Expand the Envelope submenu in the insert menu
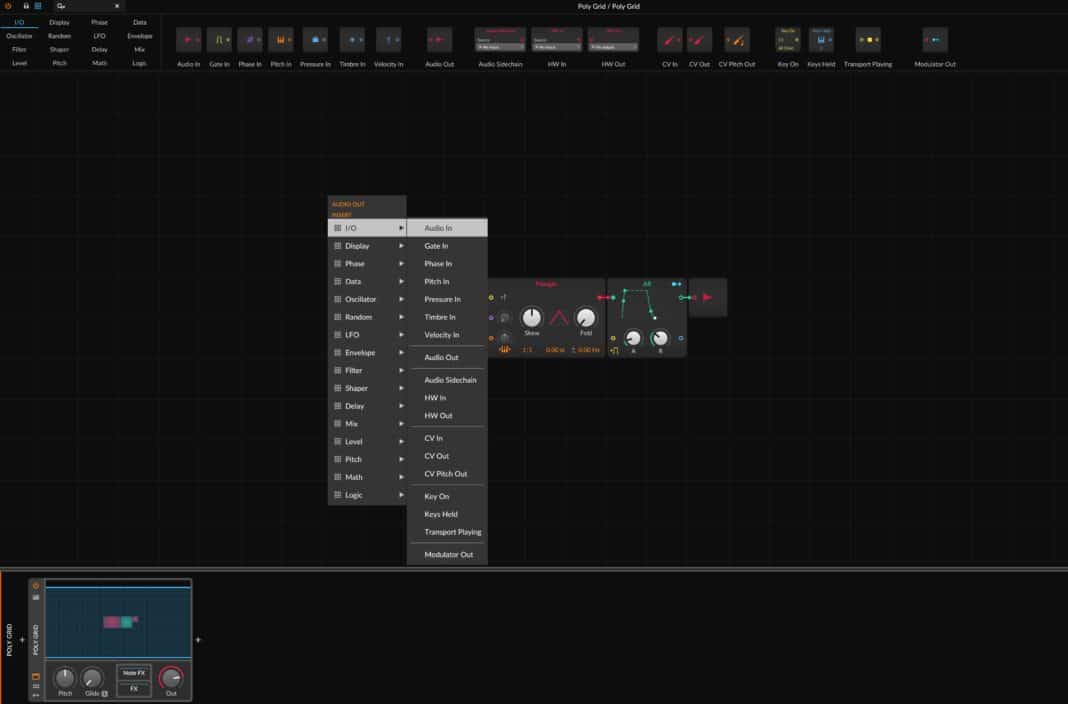The width and height of the screenshot is (1068, 704). 367,352
